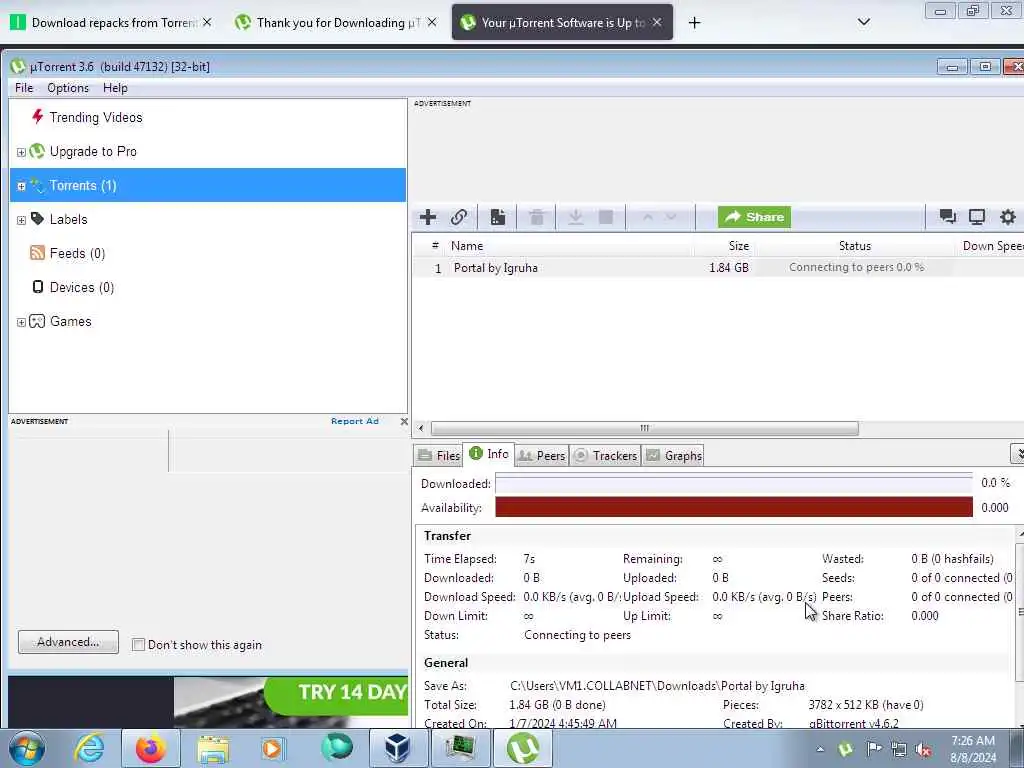This screenshot has height=768, width=1024.
Task: Sort by the Size column header
Action: [x=739, y=246]
